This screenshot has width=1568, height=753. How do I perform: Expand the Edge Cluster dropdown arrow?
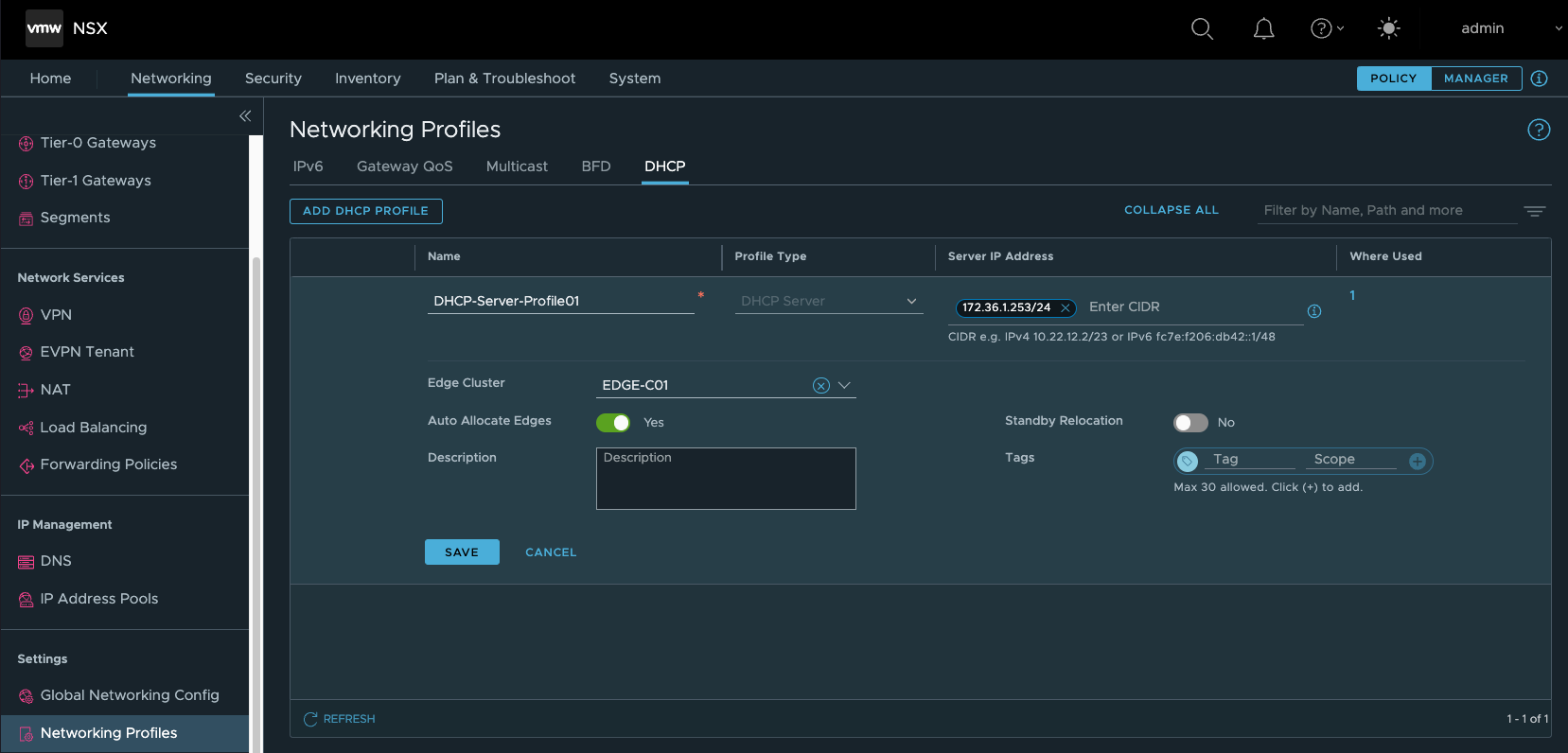(x=845, y=385)
